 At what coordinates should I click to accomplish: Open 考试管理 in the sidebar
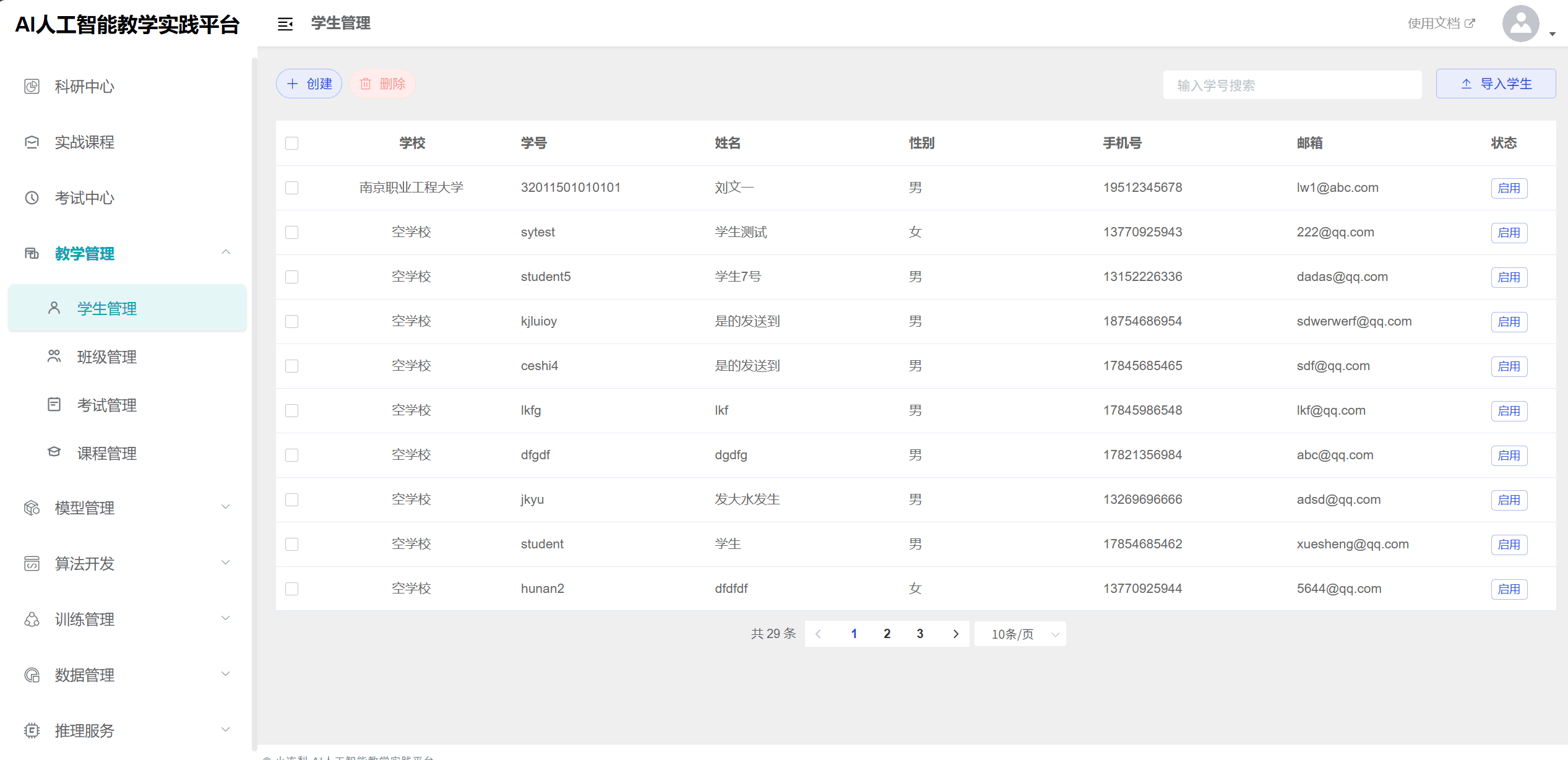(106, 405)
